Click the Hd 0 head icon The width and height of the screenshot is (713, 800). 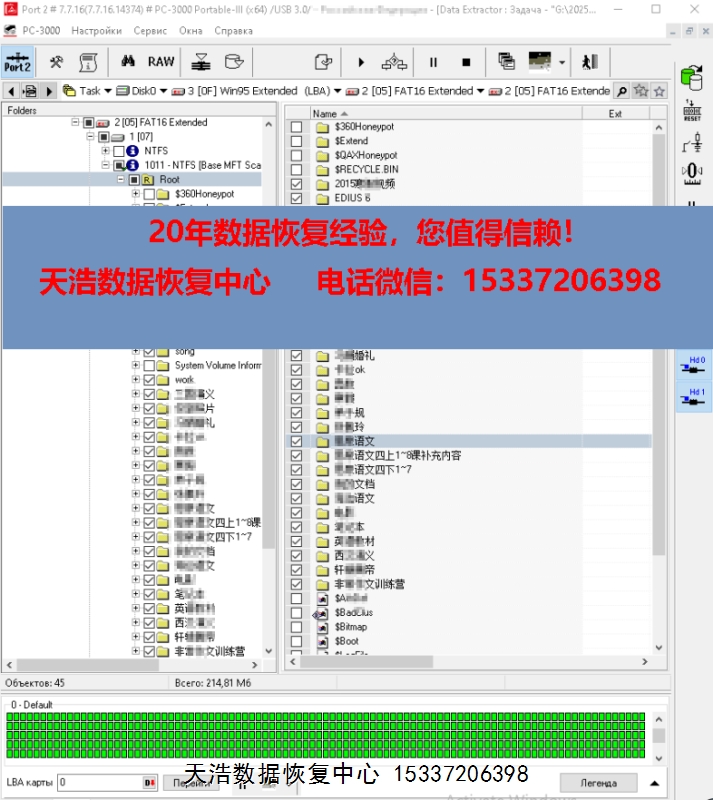pos(696,364)
